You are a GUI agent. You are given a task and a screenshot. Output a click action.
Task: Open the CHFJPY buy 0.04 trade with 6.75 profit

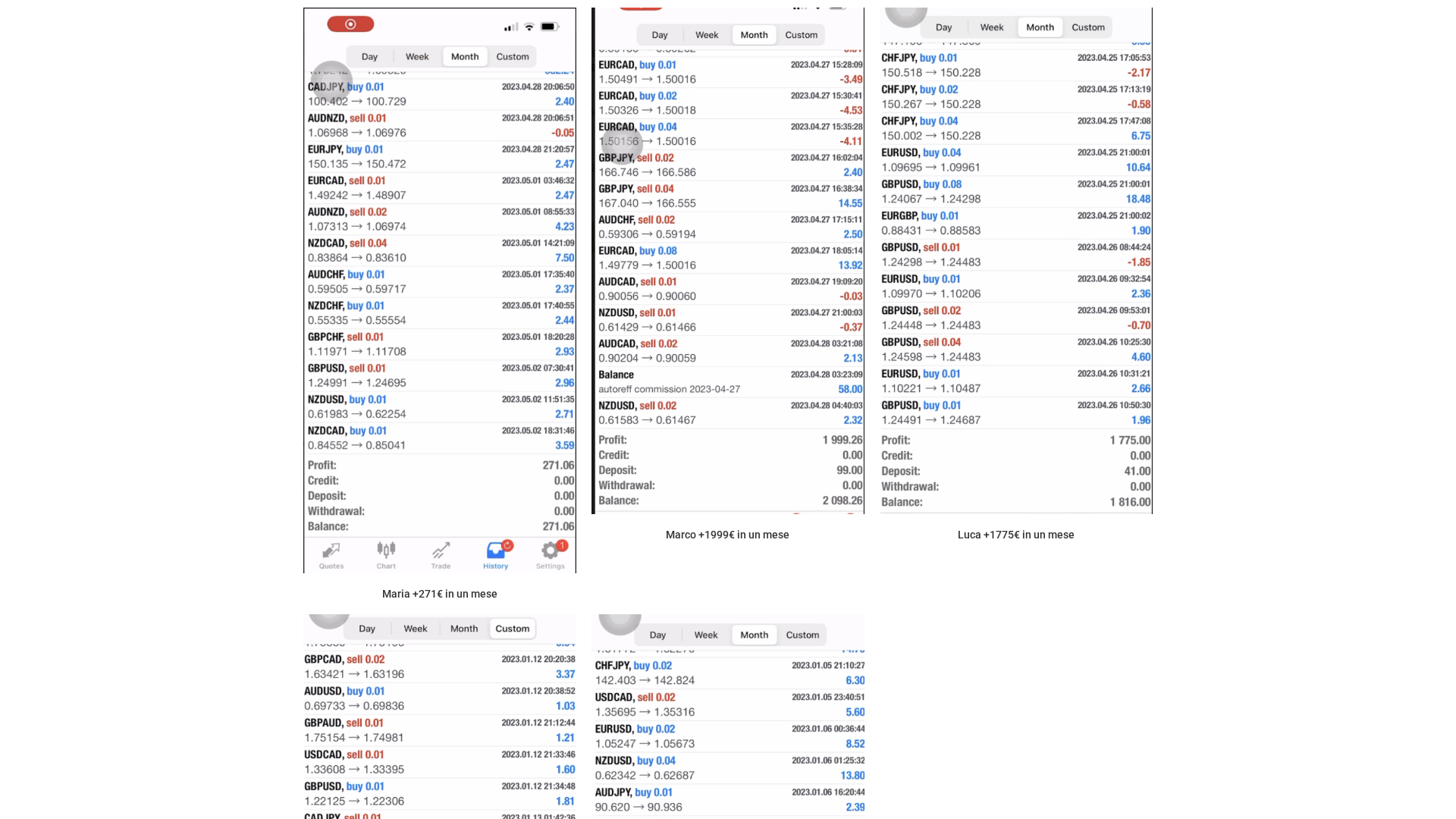pos(1016,128)
